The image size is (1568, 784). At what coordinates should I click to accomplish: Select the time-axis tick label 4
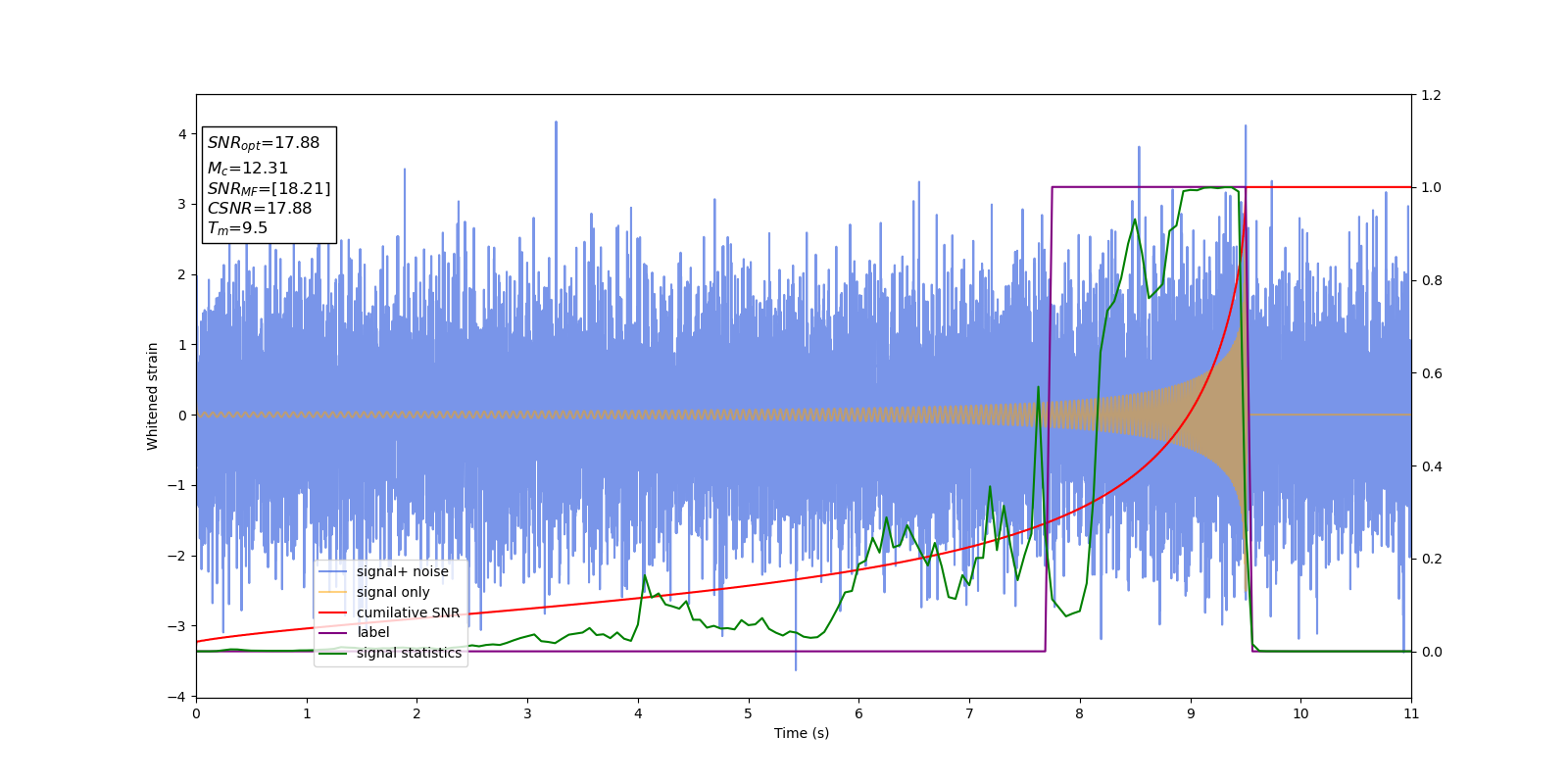pos(638,713)
